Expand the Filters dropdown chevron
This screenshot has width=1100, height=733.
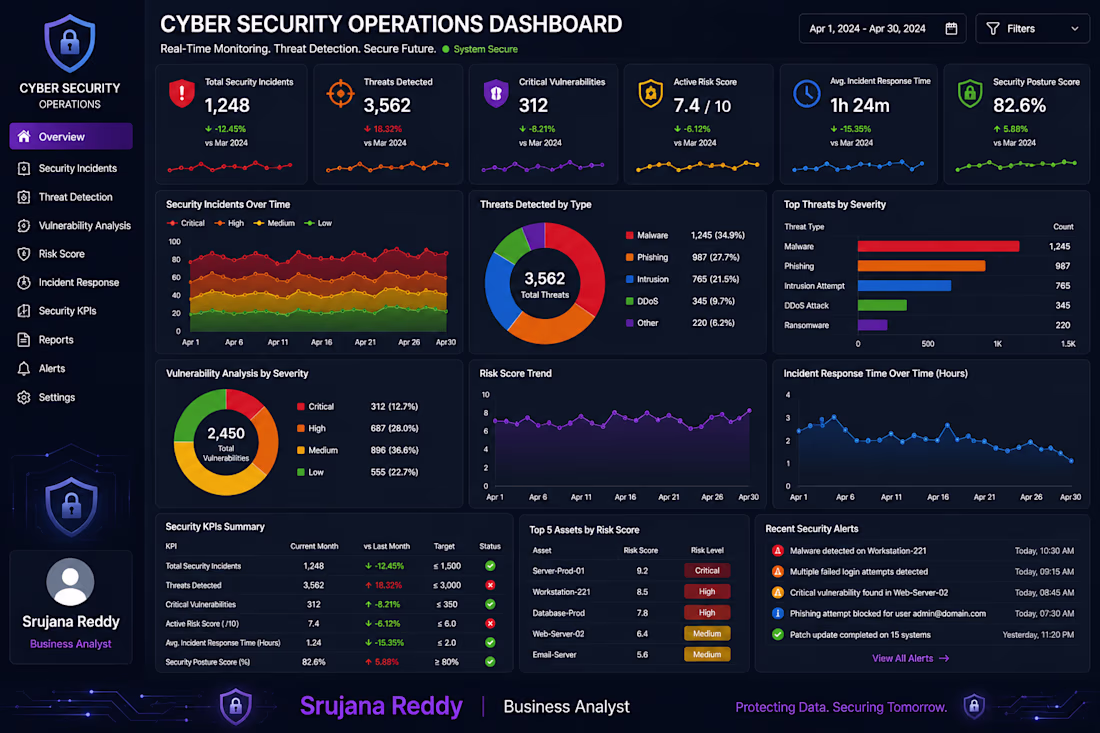tap(1075, 29)
